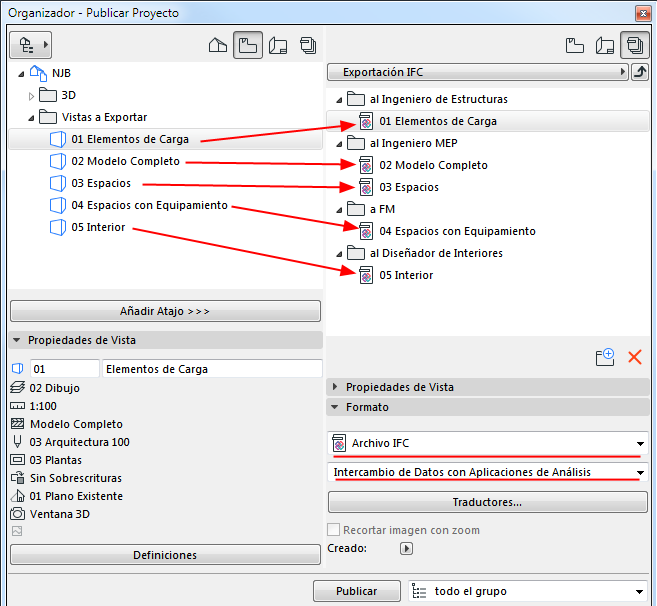Switch right panel to Layout Book
Viewport: 657px width, 606px height.
click(605, 45)
